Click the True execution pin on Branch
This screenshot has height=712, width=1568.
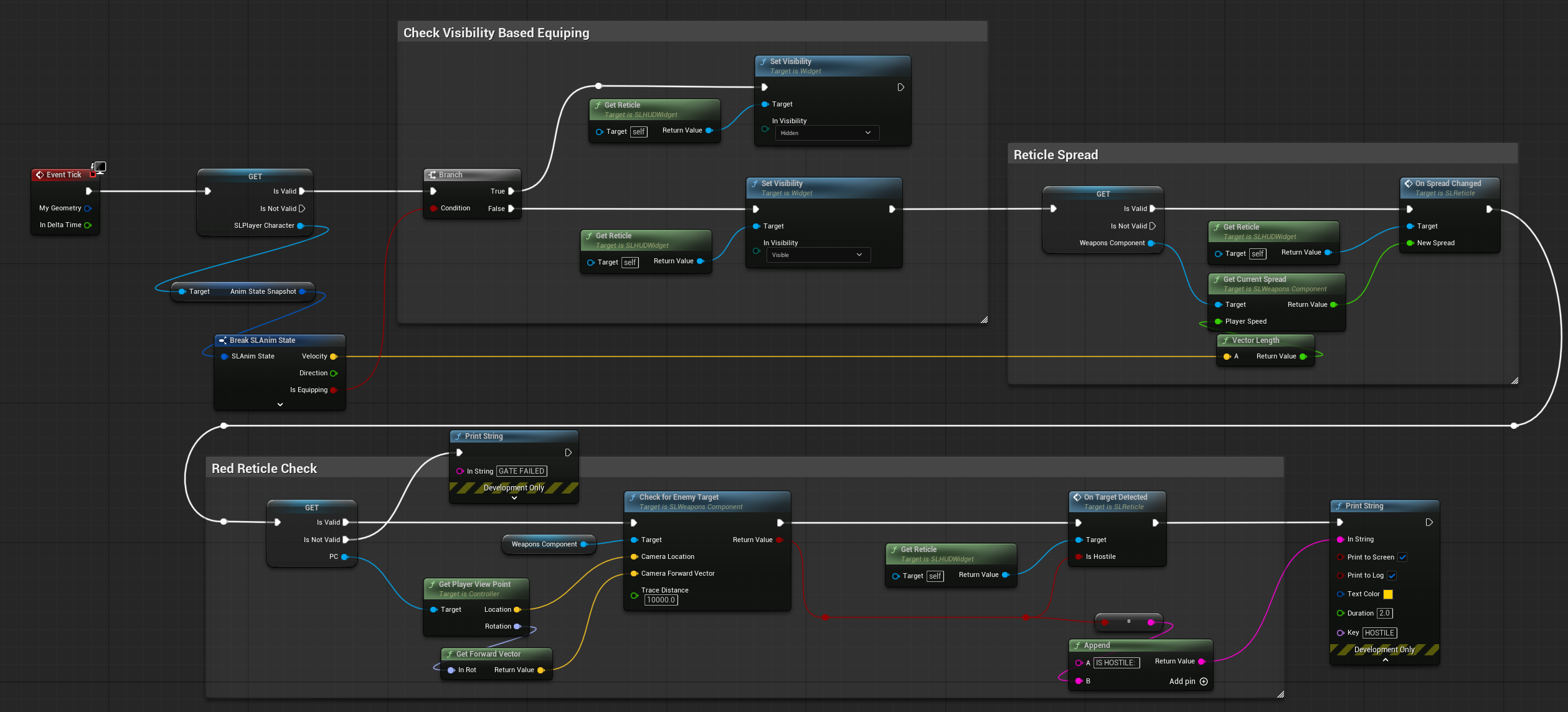[511, 192]
